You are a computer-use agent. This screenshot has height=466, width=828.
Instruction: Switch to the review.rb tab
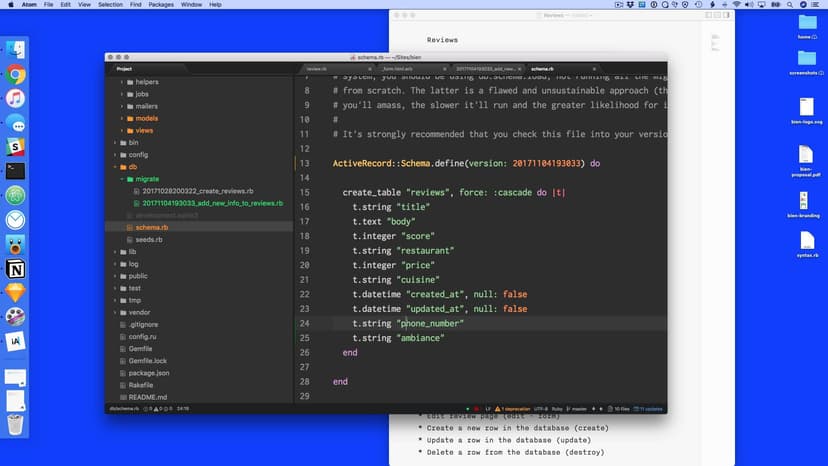tap(318, 69)
